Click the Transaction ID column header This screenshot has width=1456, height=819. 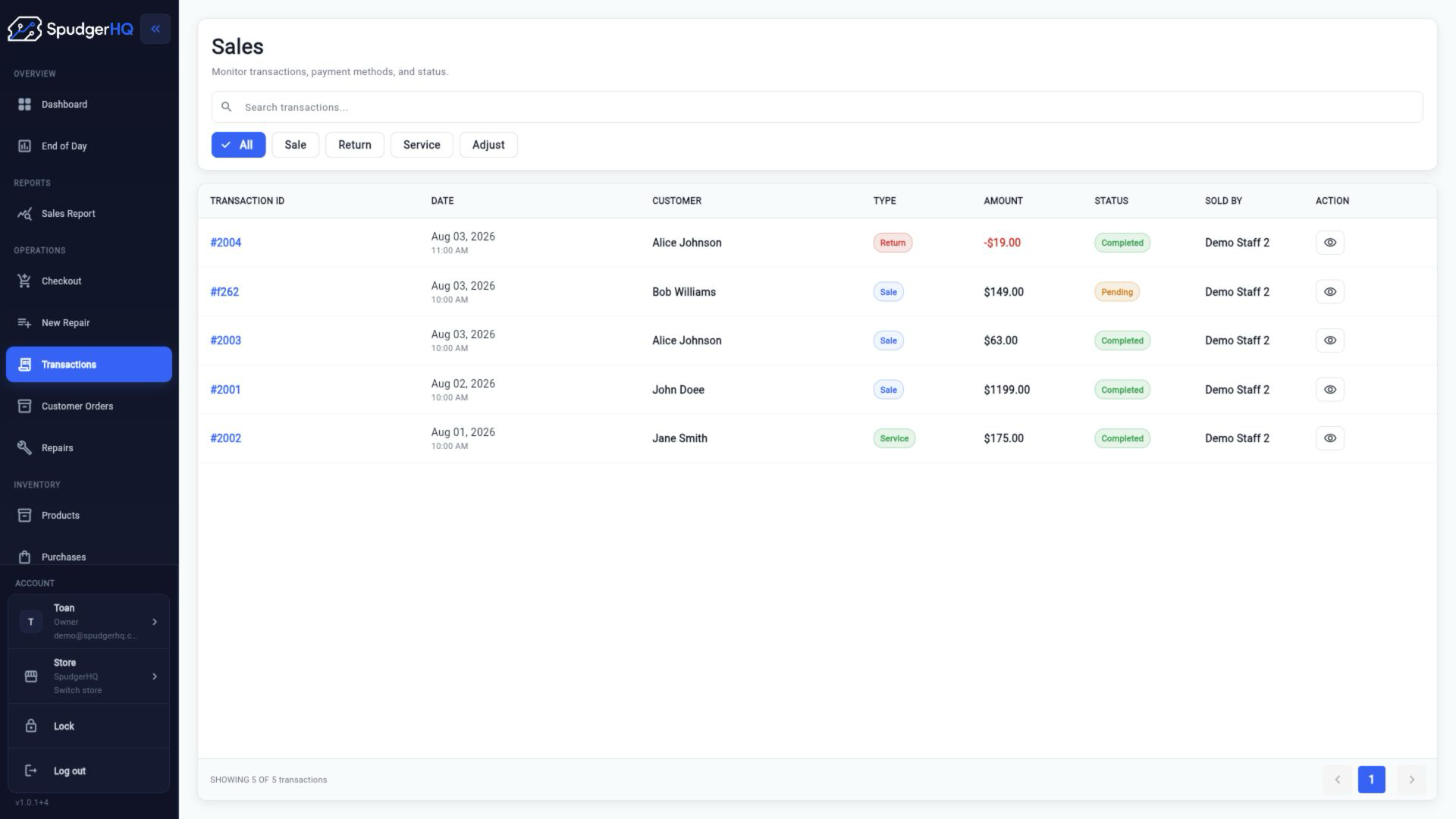(247, 201)
